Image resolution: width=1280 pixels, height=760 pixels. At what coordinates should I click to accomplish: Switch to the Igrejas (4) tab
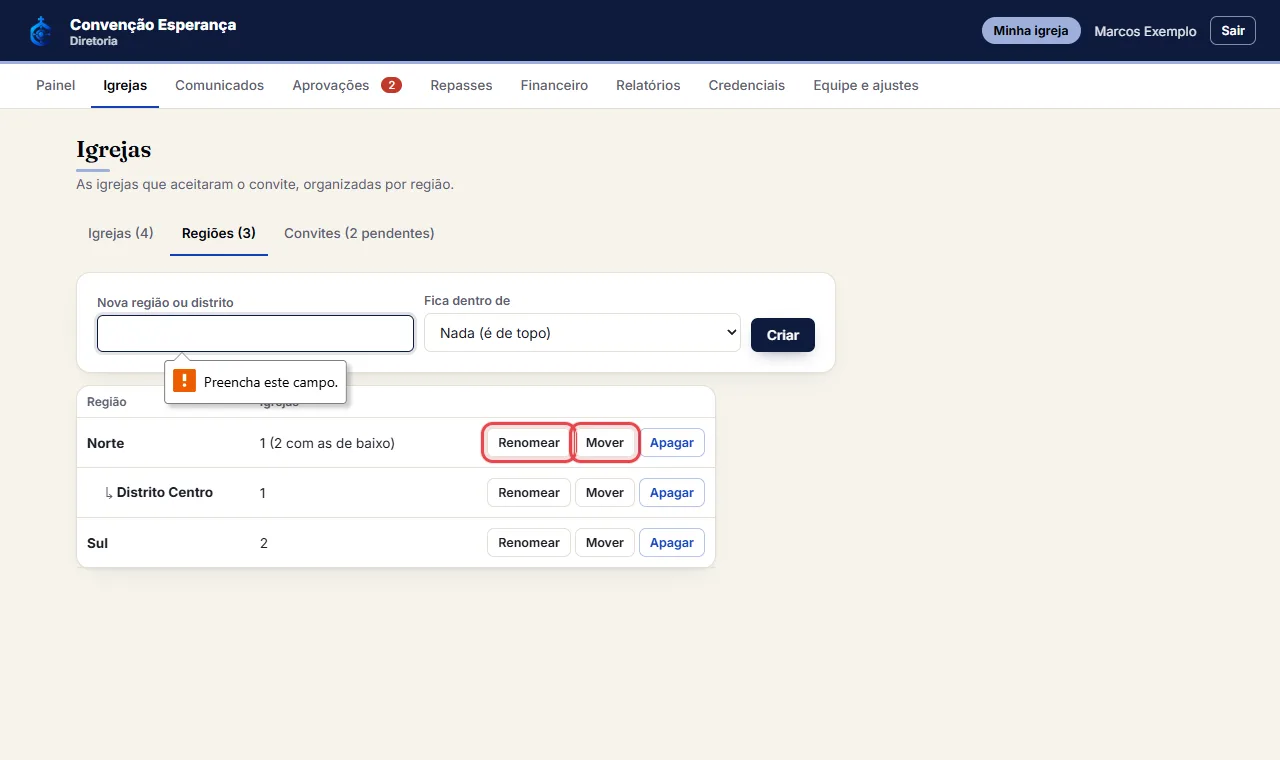pos(121,234)
